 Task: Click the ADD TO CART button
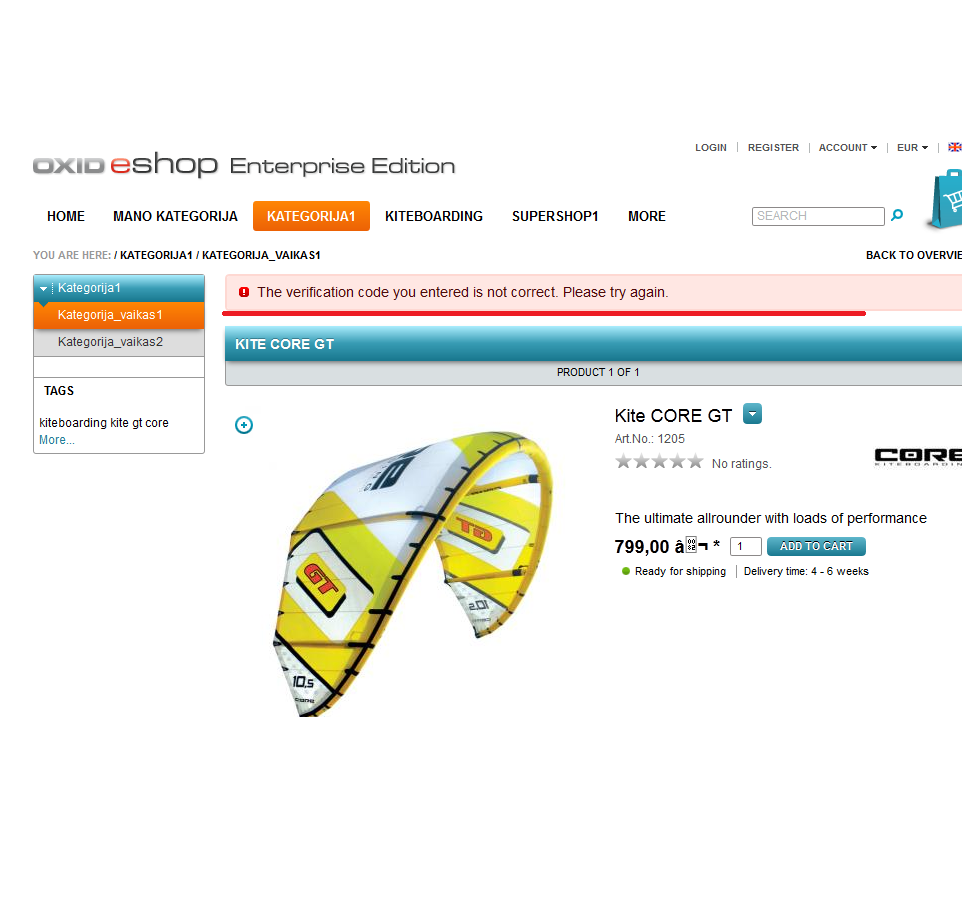[x=816, y=546]
